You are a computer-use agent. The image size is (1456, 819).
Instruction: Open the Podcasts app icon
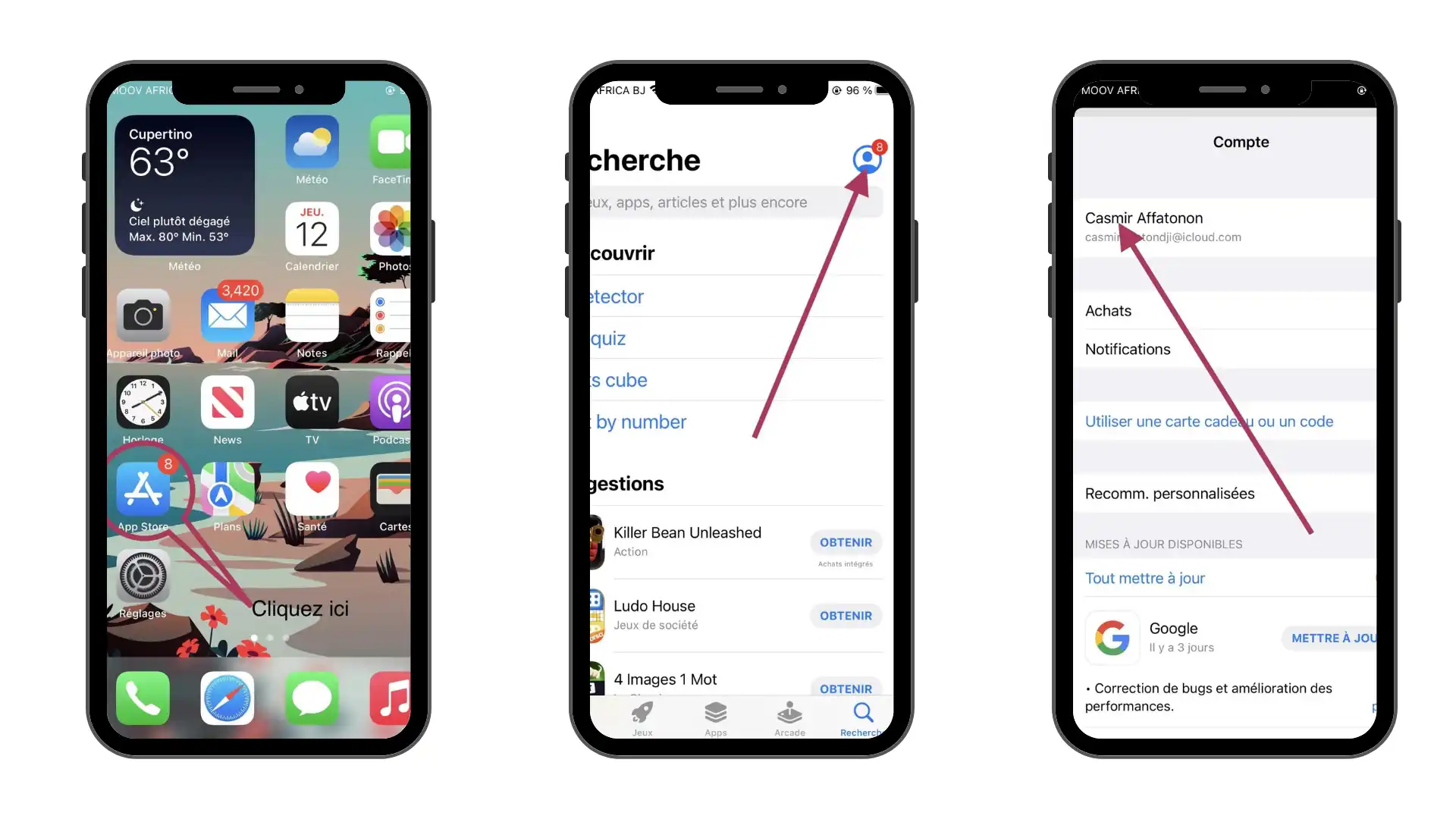(x=394, y=405)
